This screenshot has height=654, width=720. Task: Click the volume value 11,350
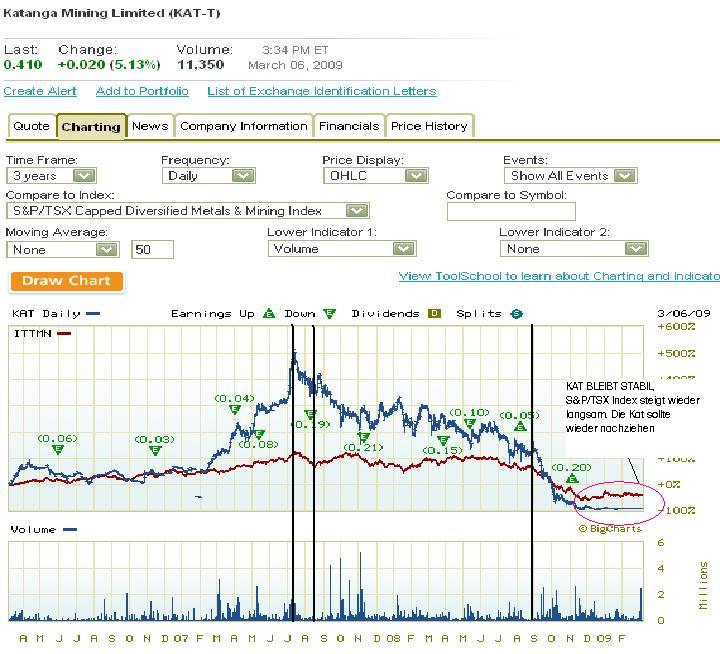click(201, 64)
